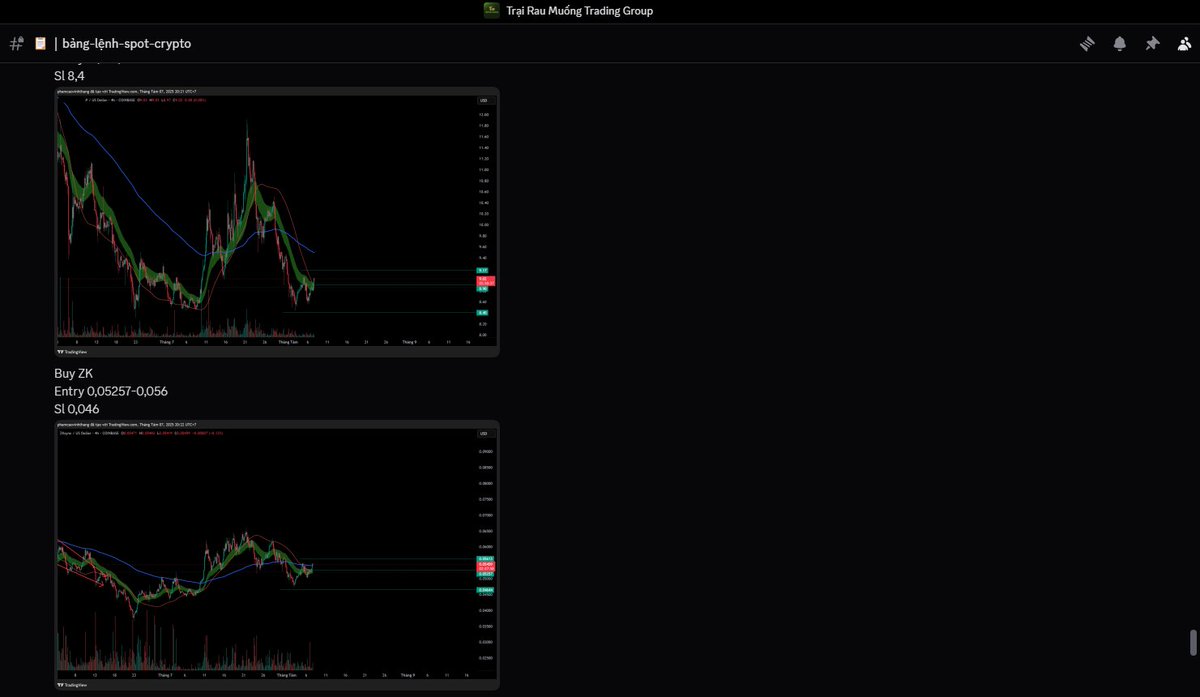
Task: Click the notepad emoji in channel header
Action: (41, 44)
